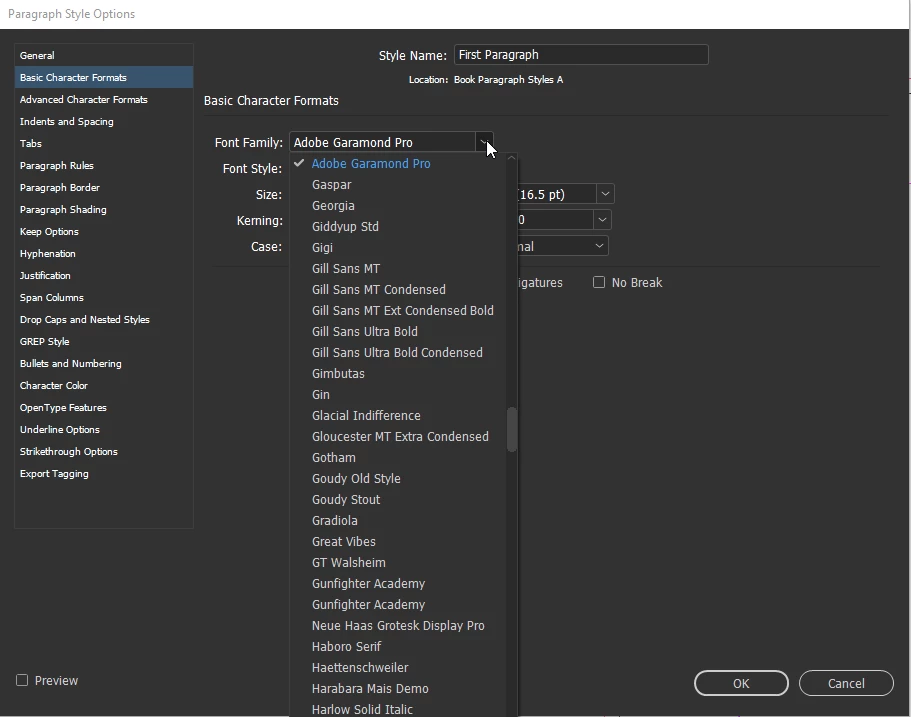Open the leading dropdown showing 16.5 pt
This screenshot has width=911, height=717.
point(605,194)
